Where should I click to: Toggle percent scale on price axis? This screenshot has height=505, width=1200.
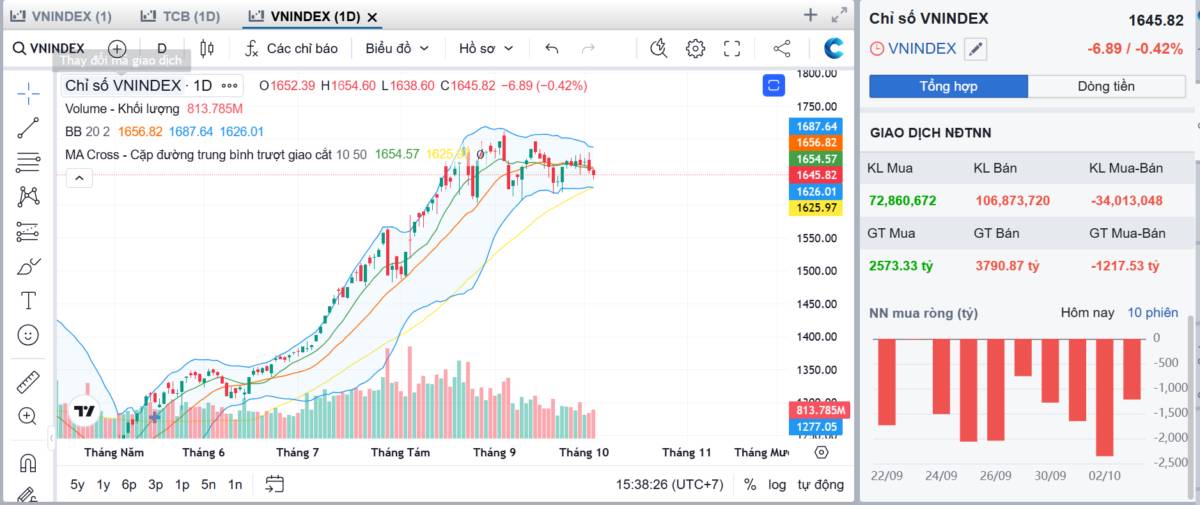[751, 484]
